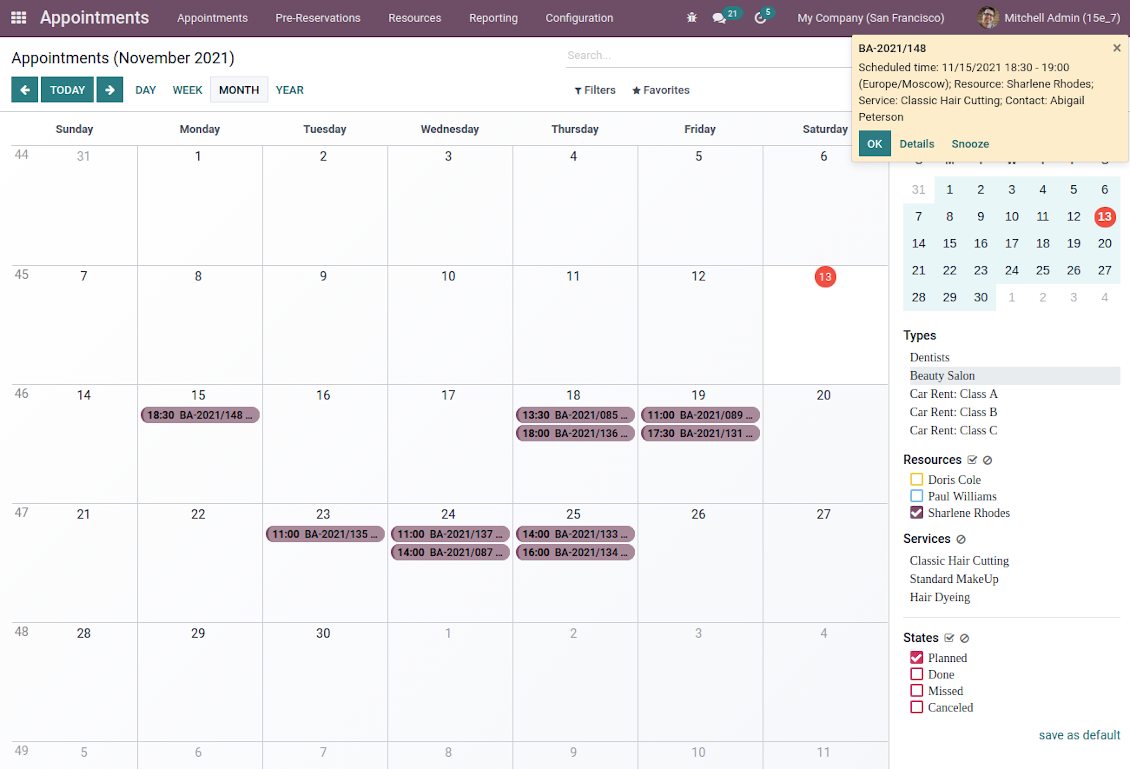Expand the Favorites dropdown
1130x769 pixels.
661,90
